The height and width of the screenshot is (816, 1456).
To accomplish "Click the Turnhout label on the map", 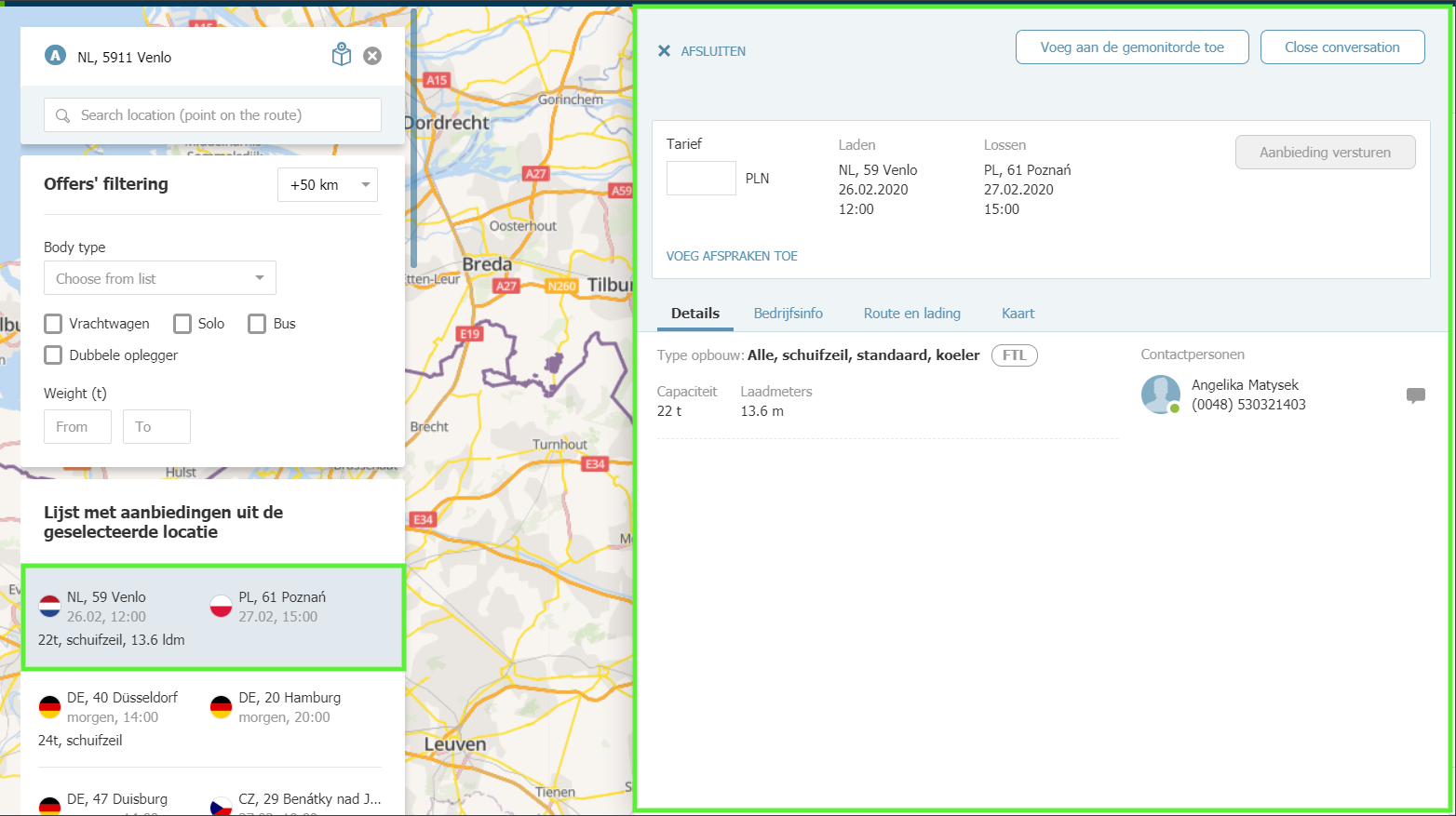I will point(559,445).
